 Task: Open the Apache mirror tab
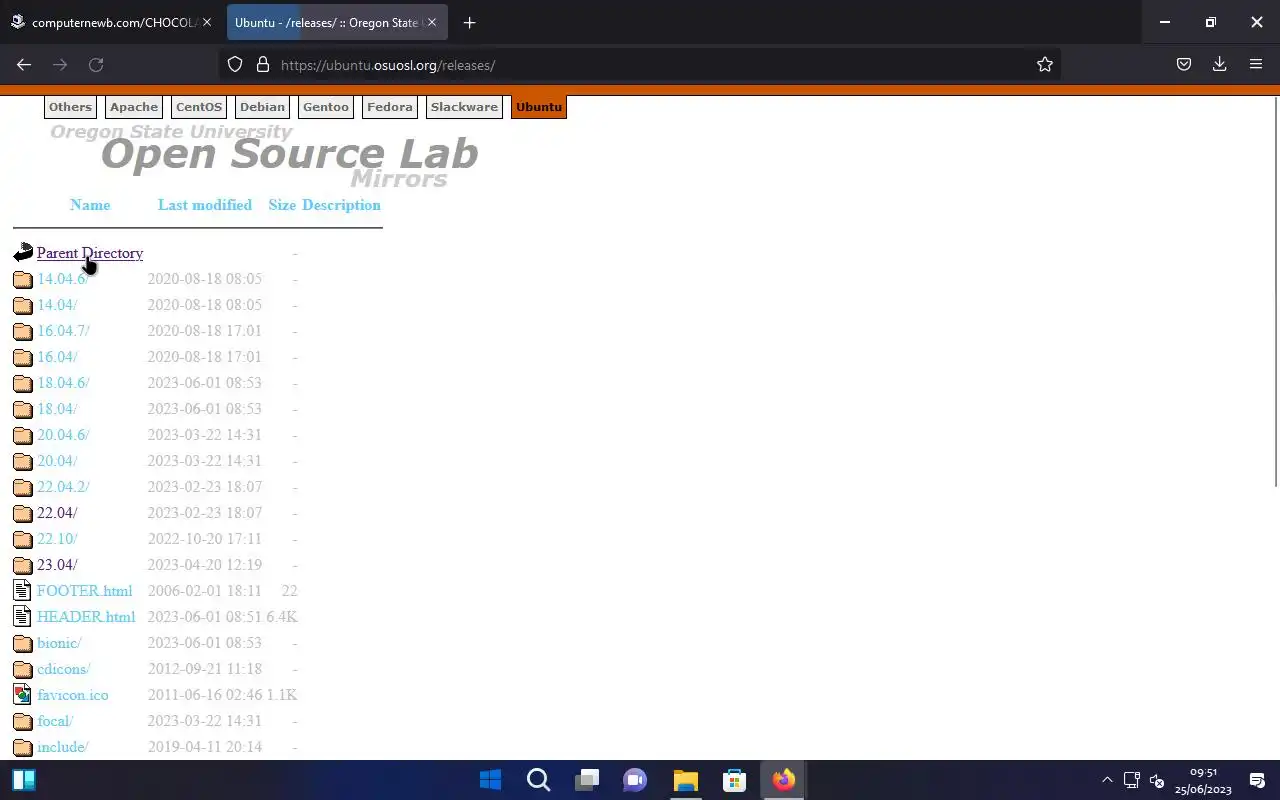point(134,107)
